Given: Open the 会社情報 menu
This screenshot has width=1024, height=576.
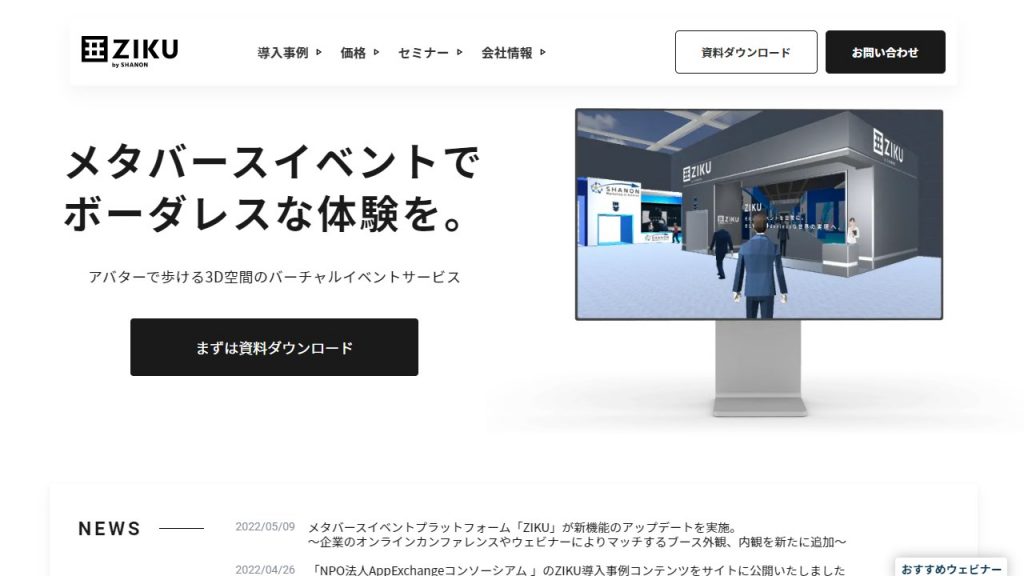Looking at the screenshot, I should click(507, 53).
